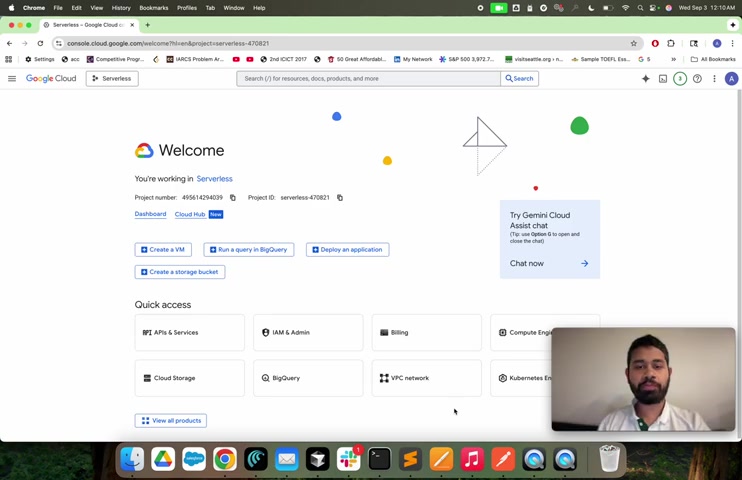Open the BigQuery quick access card
This screenshot has height=480, width=742.
[308, 378]
